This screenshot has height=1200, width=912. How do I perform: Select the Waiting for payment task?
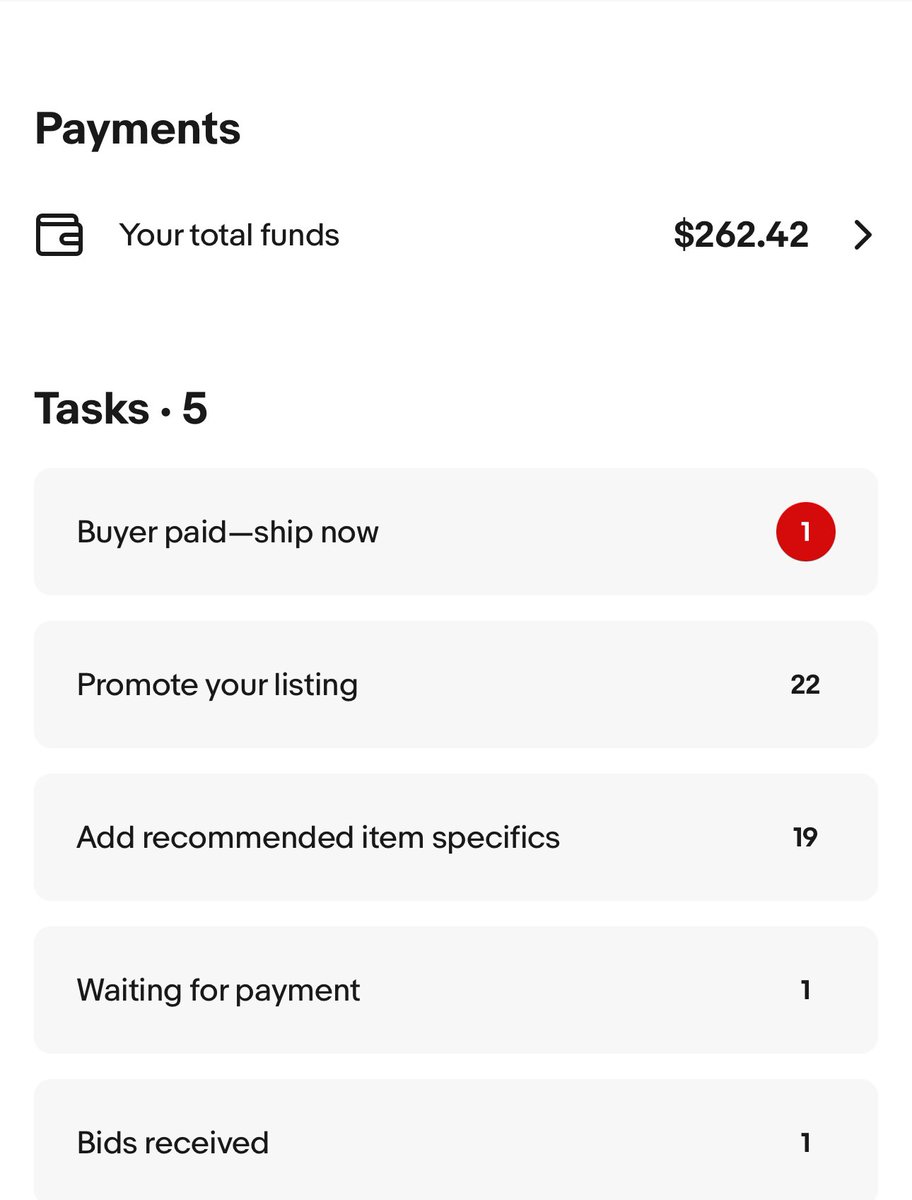[x=456, y=990]
